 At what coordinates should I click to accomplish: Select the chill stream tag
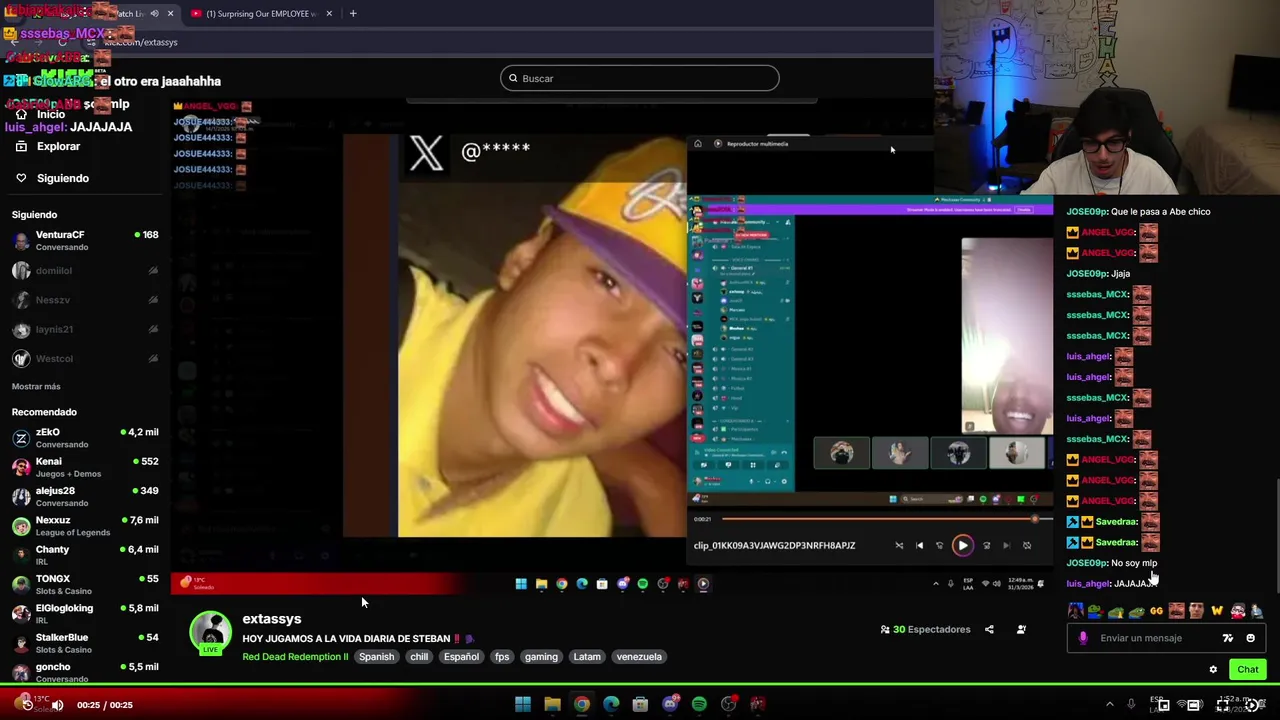(419, 657)
